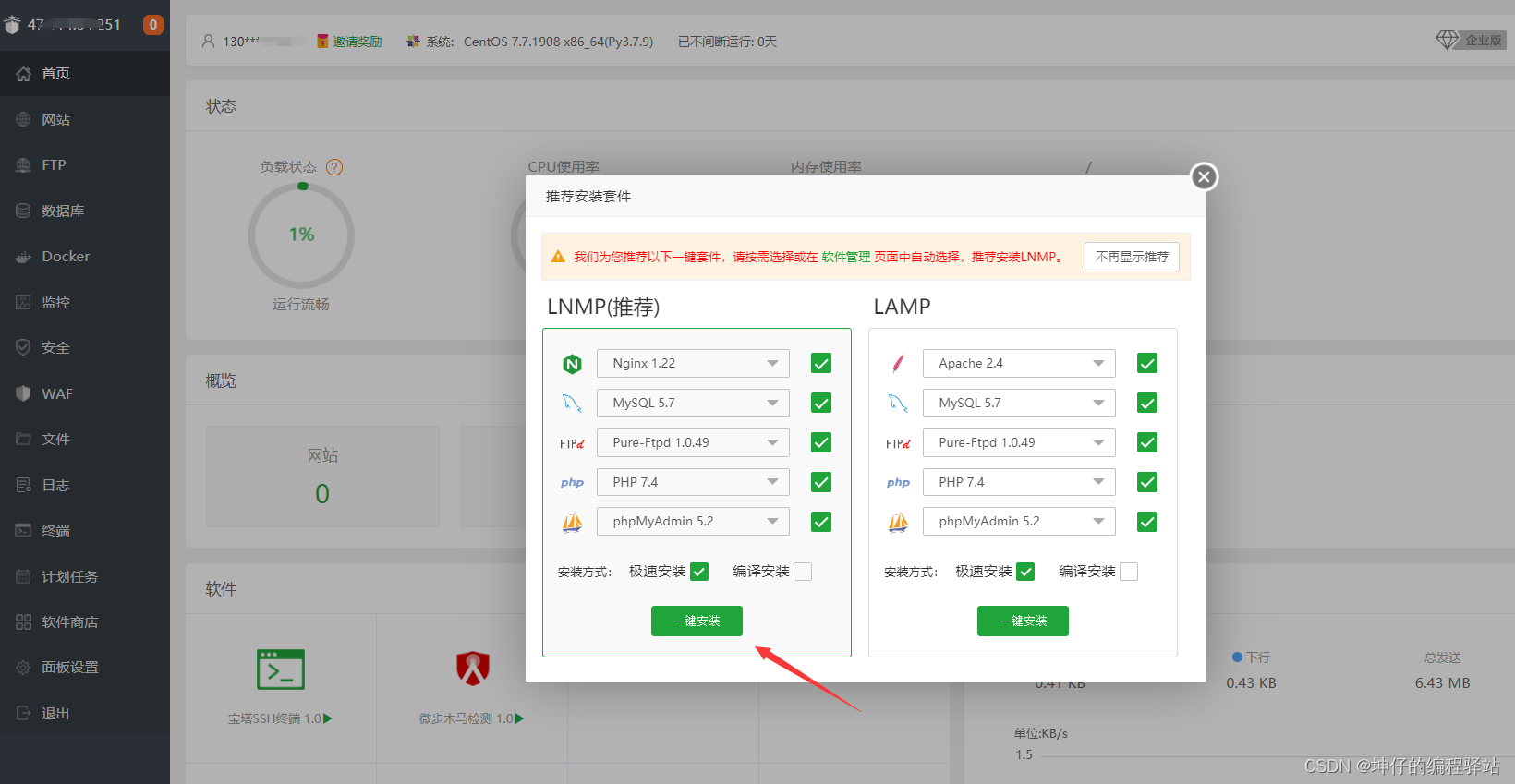
Task: Open the LNMP MySQL 5.7 dropdown
Action: coord(693,404)
